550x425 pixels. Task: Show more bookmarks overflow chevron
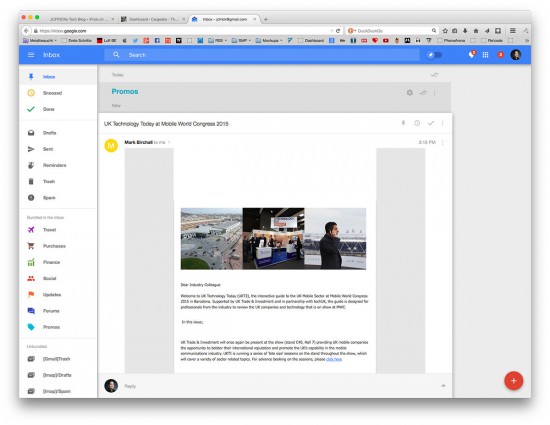526,41
